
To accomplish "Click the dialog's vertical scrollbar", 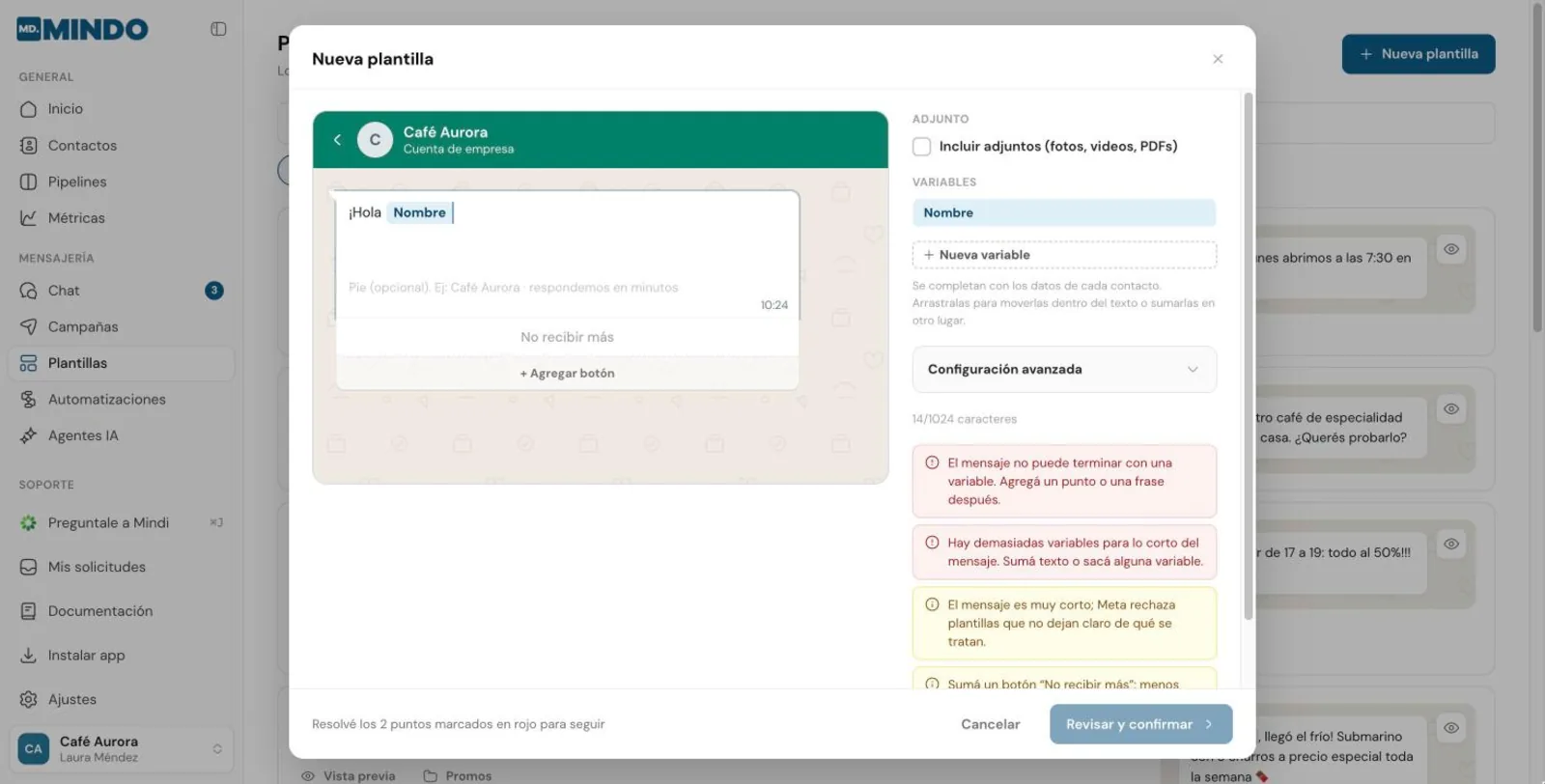I will (1248, 357).
